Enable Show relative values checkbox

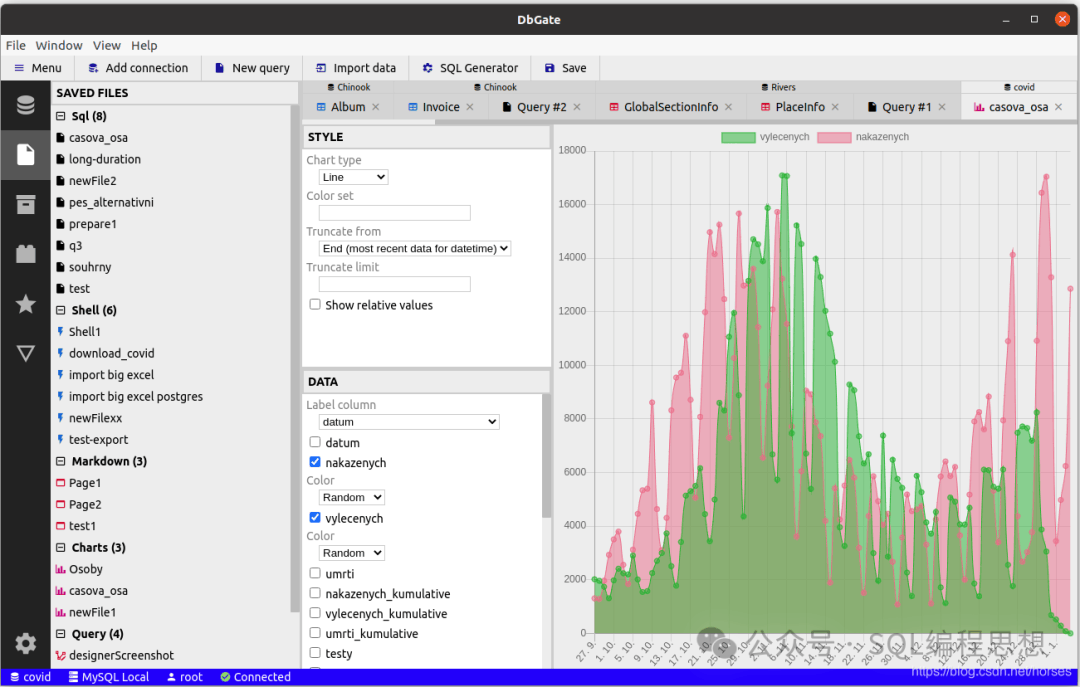tap(315, 305)
